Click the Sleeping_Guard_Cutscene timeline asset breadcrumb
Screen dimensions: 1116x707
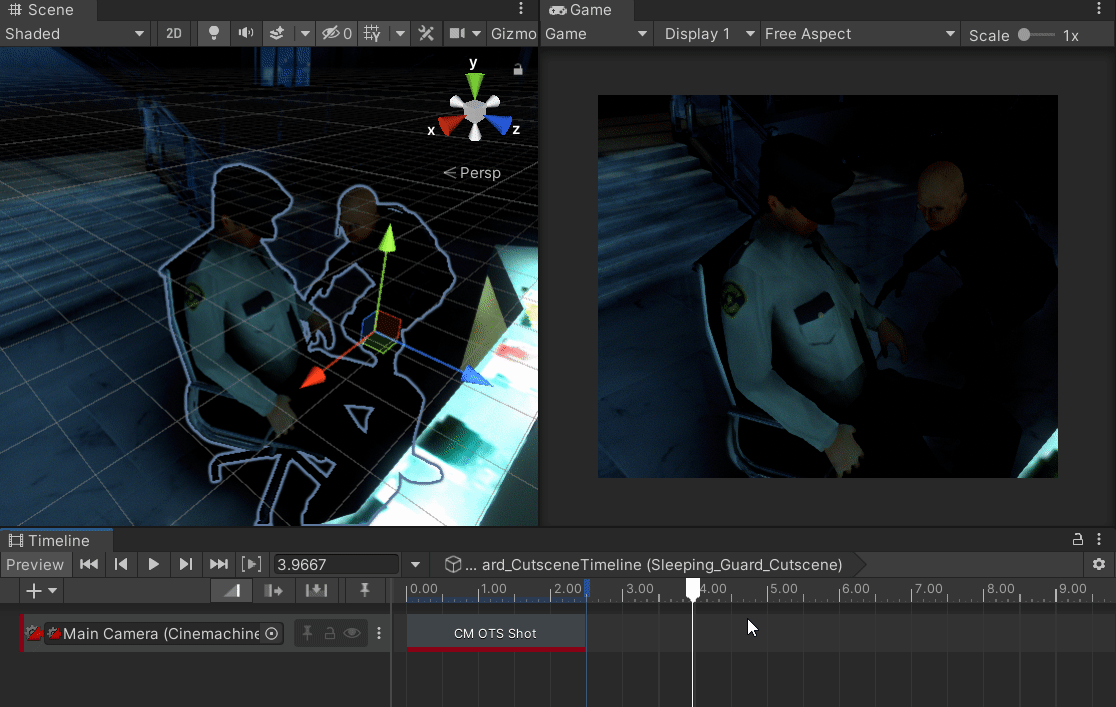[653, 565]
